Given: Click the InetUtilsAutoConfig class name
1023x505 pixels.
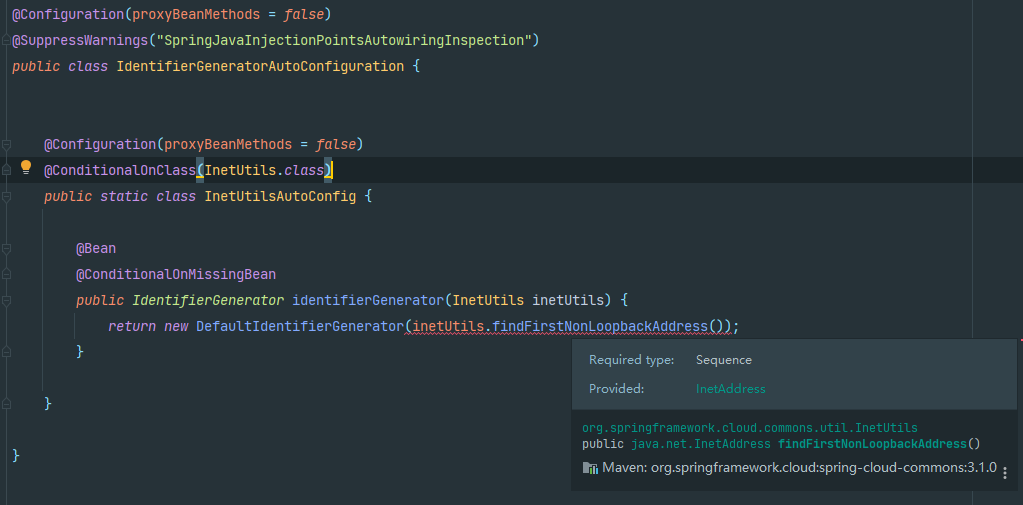Looking at the screenshot, I should coord(281,196).
